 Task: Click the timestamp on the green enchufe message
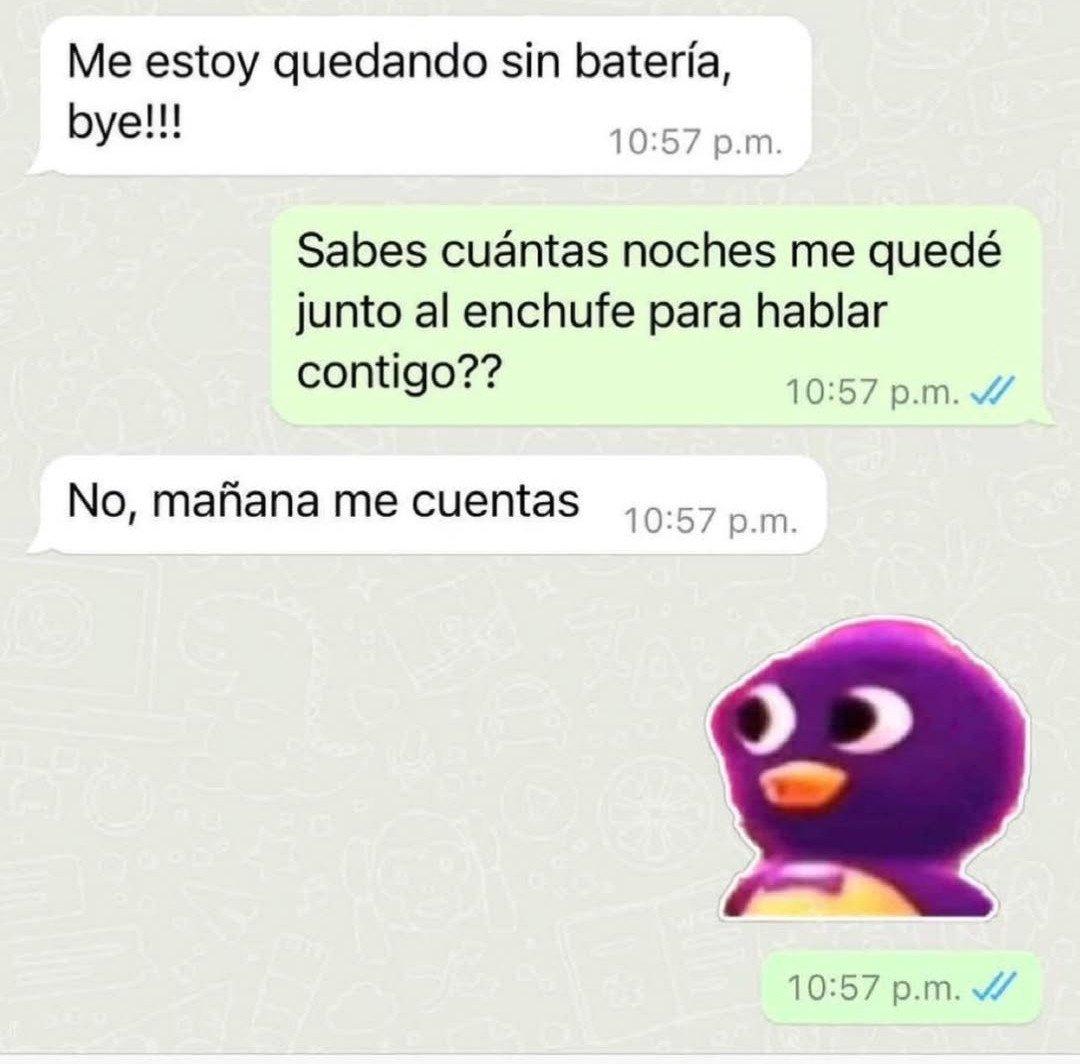[x=872, y=393]
